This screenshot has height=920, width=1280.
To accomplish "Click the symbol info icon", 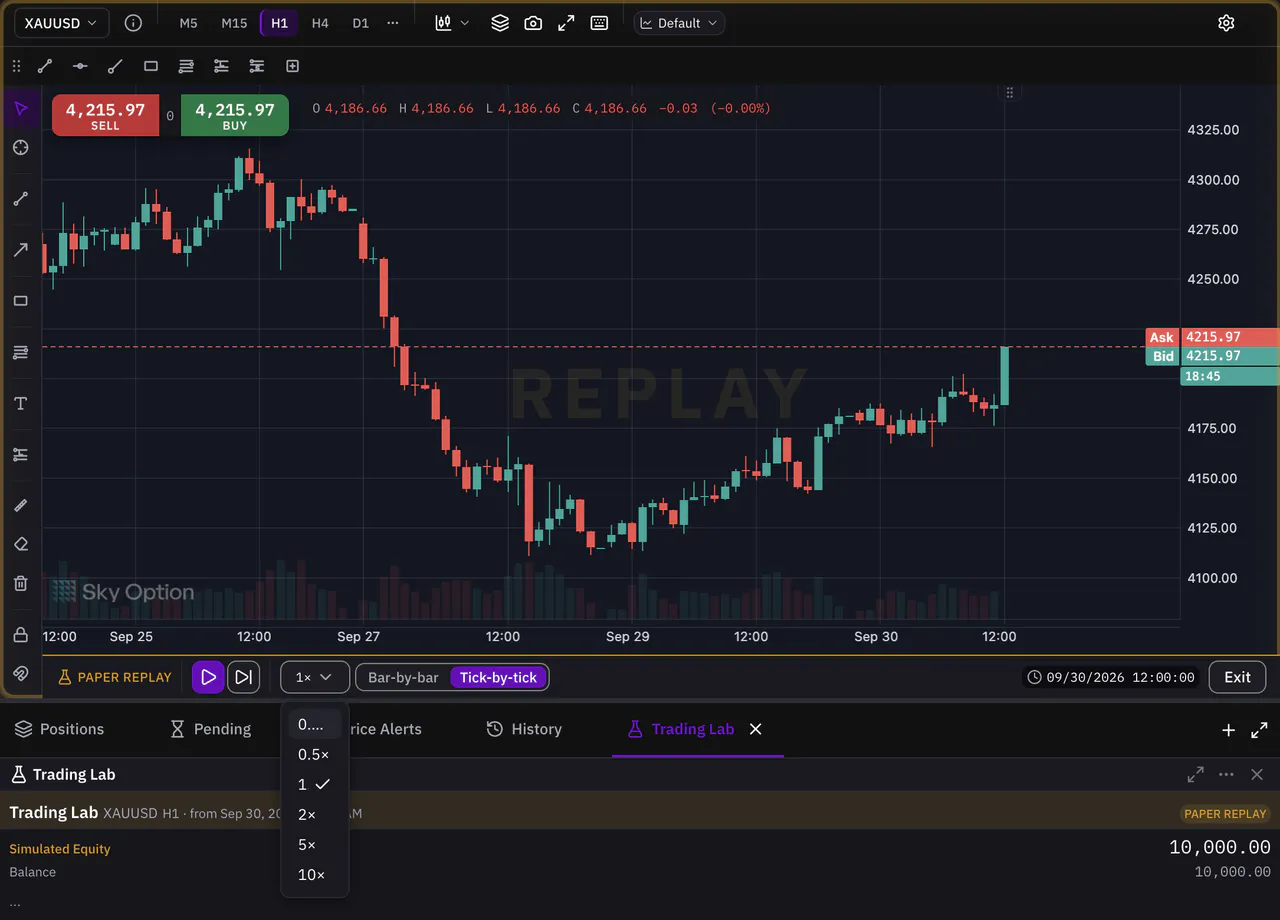I will [133, 23].
